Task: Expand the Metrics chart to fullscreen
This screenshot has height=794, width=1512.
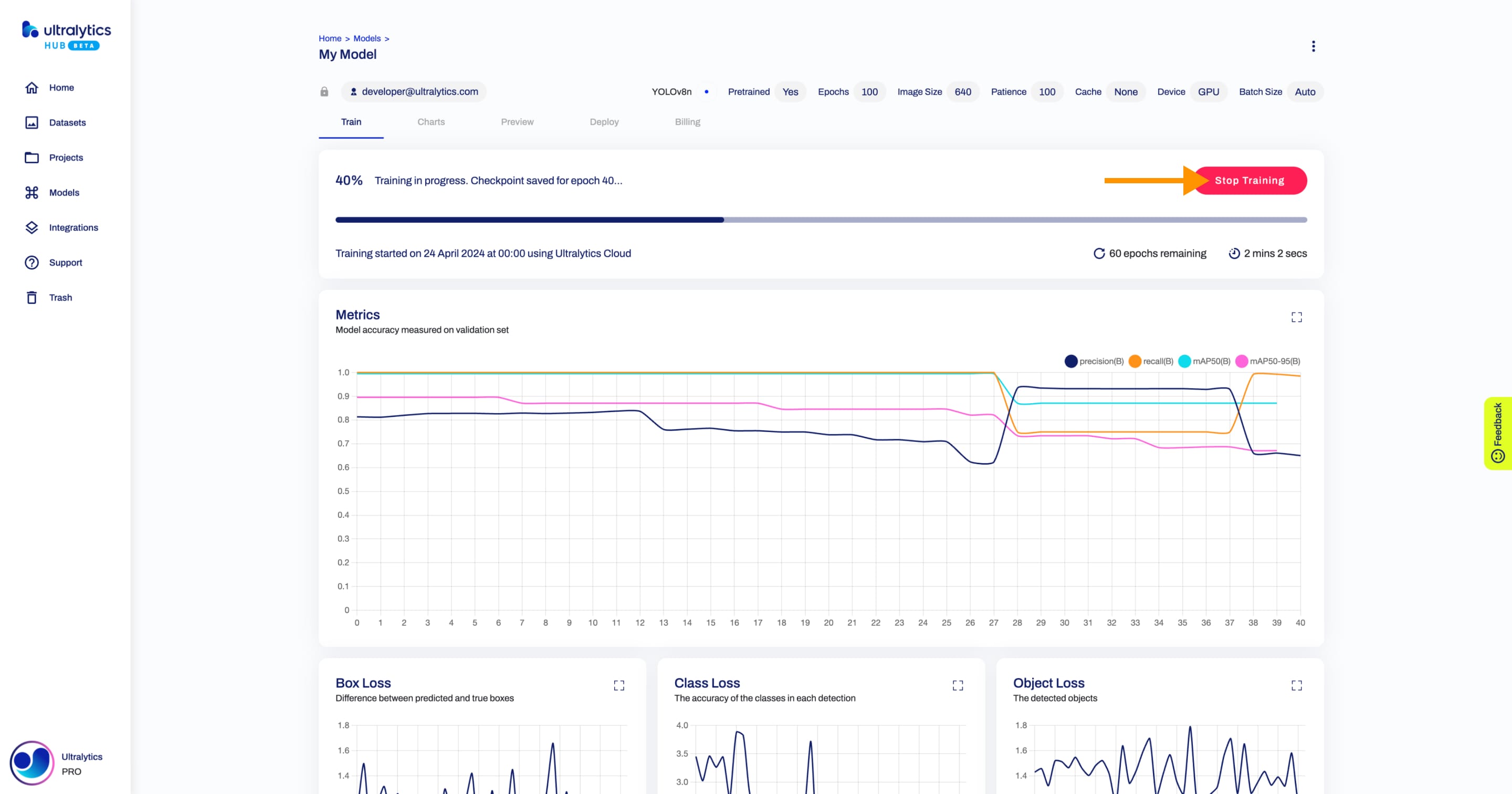Action: point(1297,317)
